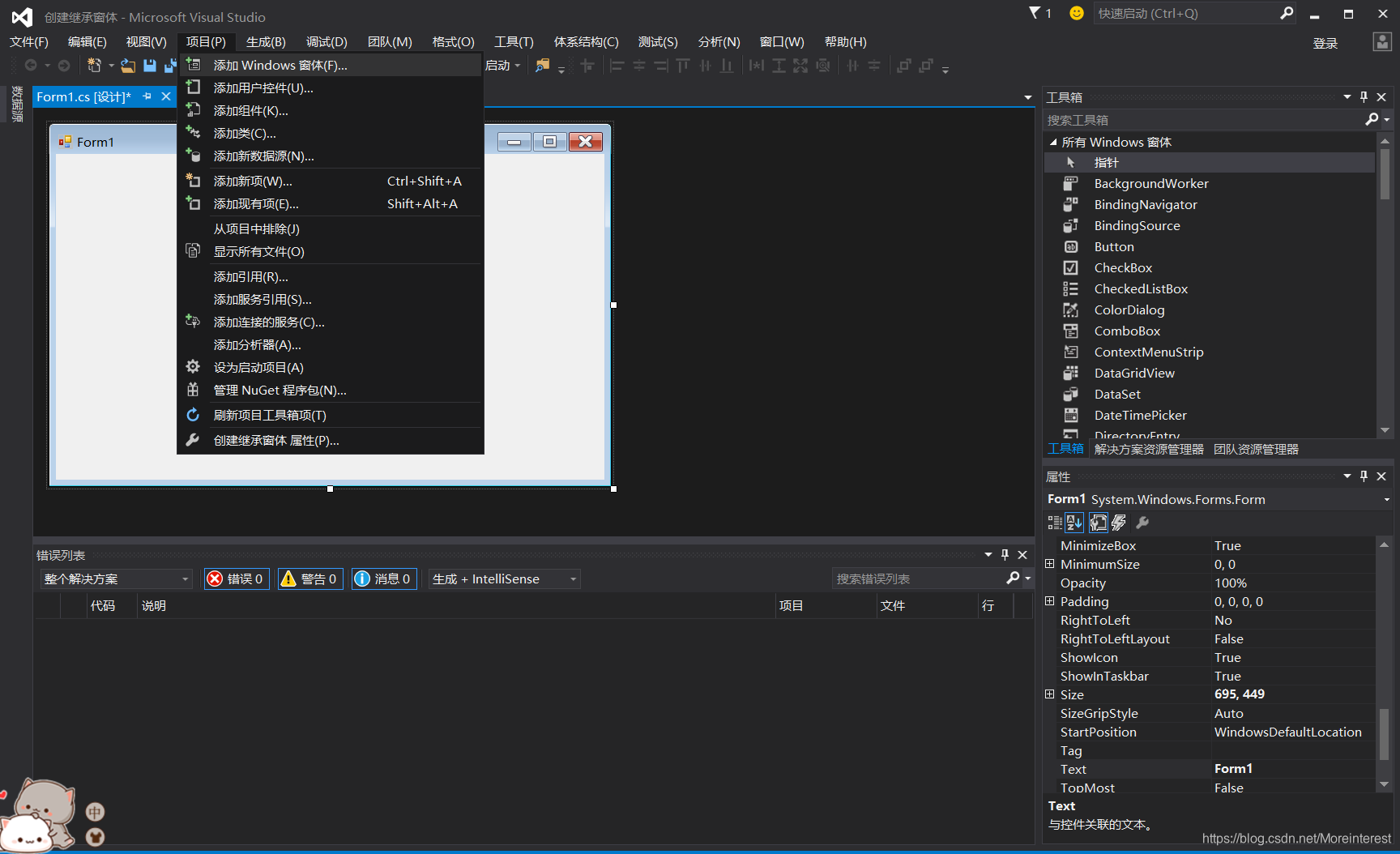Toggle Alphabetical sort in Properties panel
The width and height of the screenshot is (1400, 854).
1074,523
